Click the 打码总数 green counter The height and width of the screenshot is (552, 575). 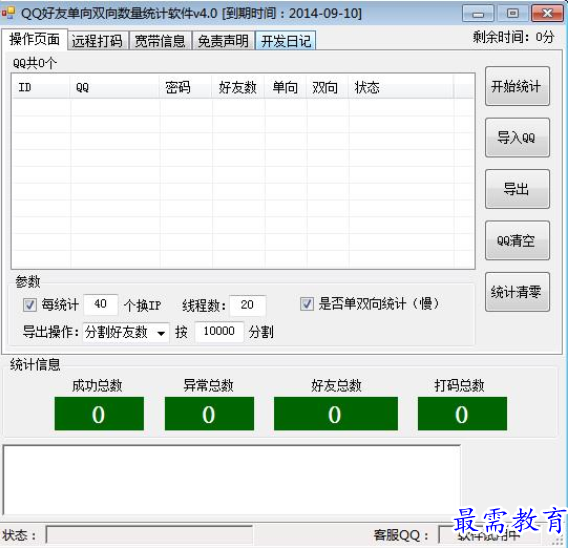coord(462,414)
